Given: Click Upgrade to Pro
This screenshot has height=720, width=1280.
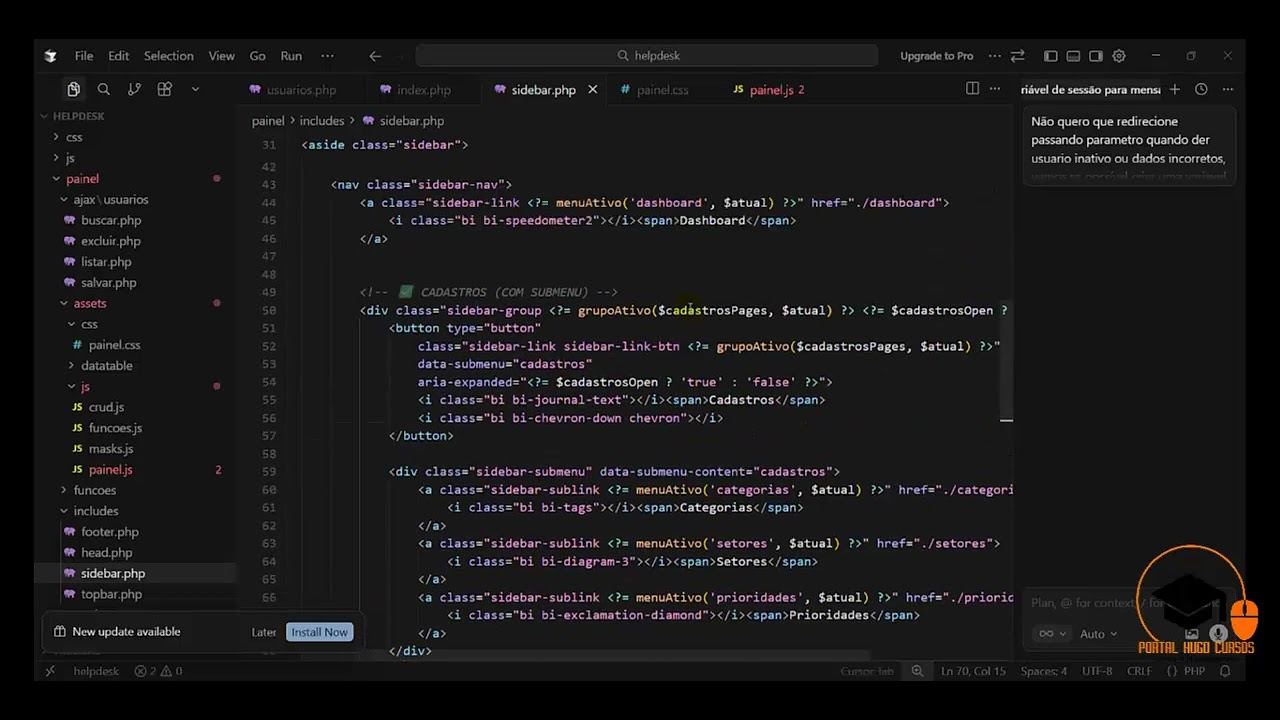Looking at the screenshot, I should [x=936, y=56].
